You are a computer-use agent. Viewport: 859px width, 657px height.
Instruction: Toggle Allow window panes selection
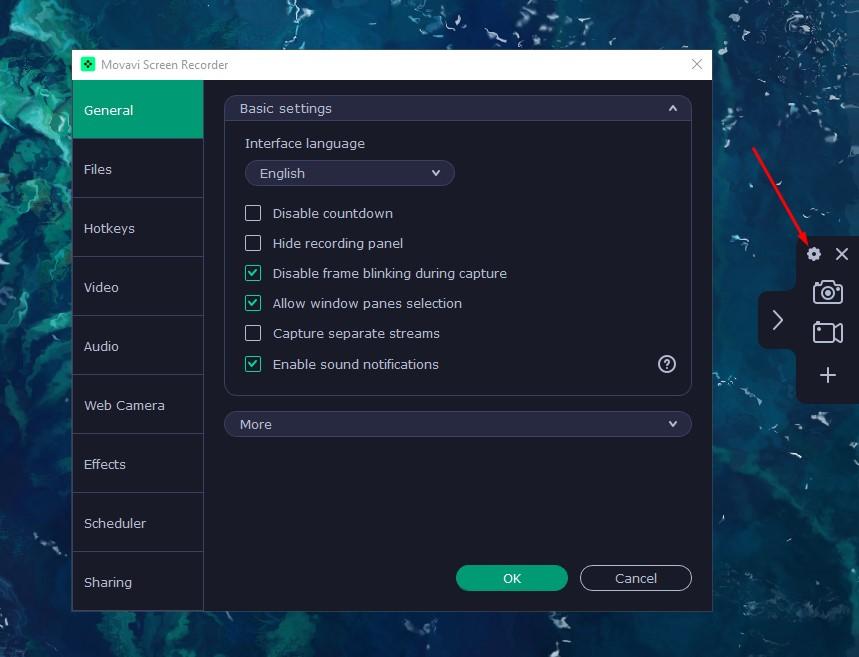[x=253, y=303]
